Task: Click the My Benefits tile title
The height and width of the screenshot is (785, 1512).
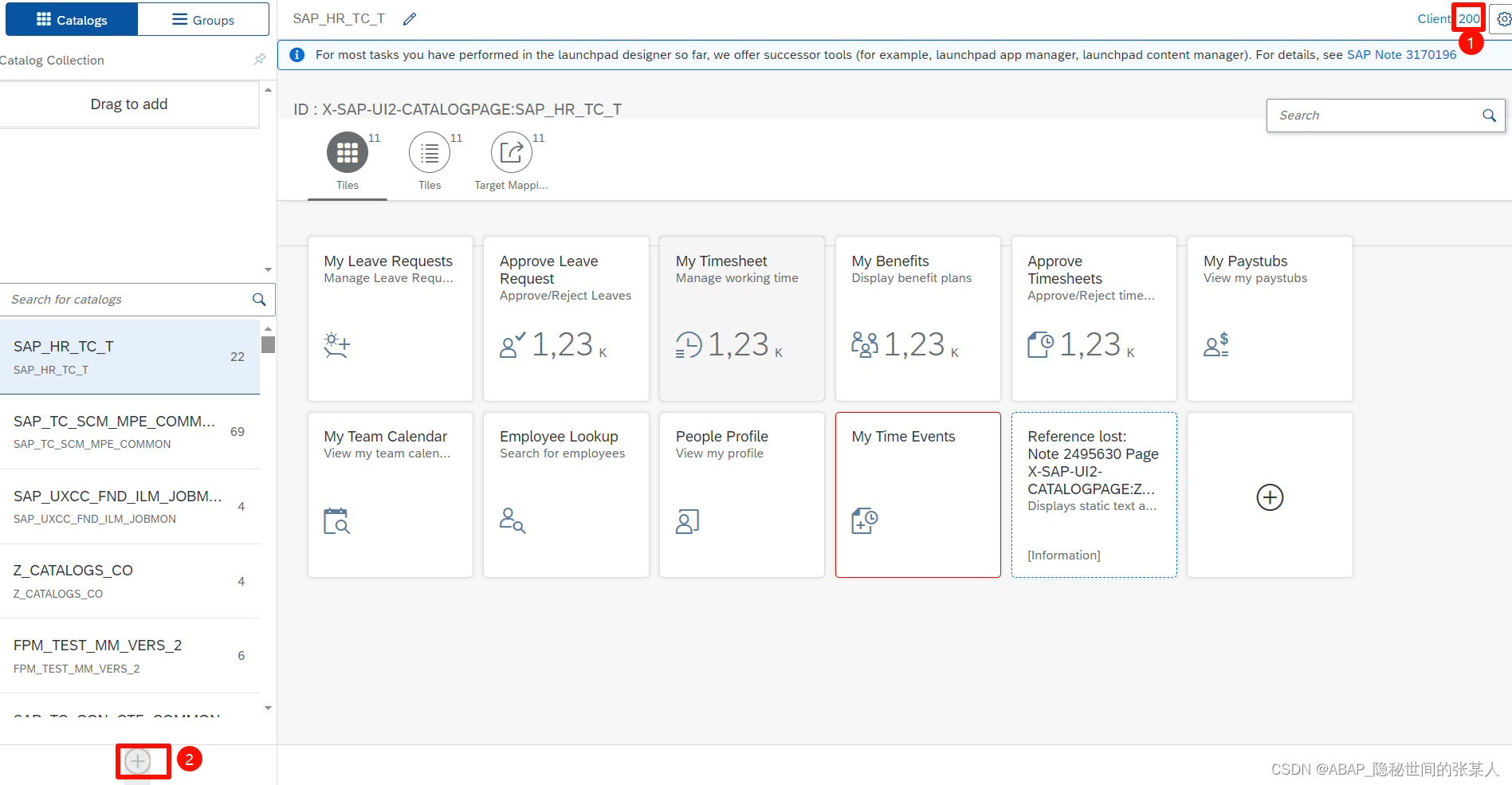Action: click(890, 261)
